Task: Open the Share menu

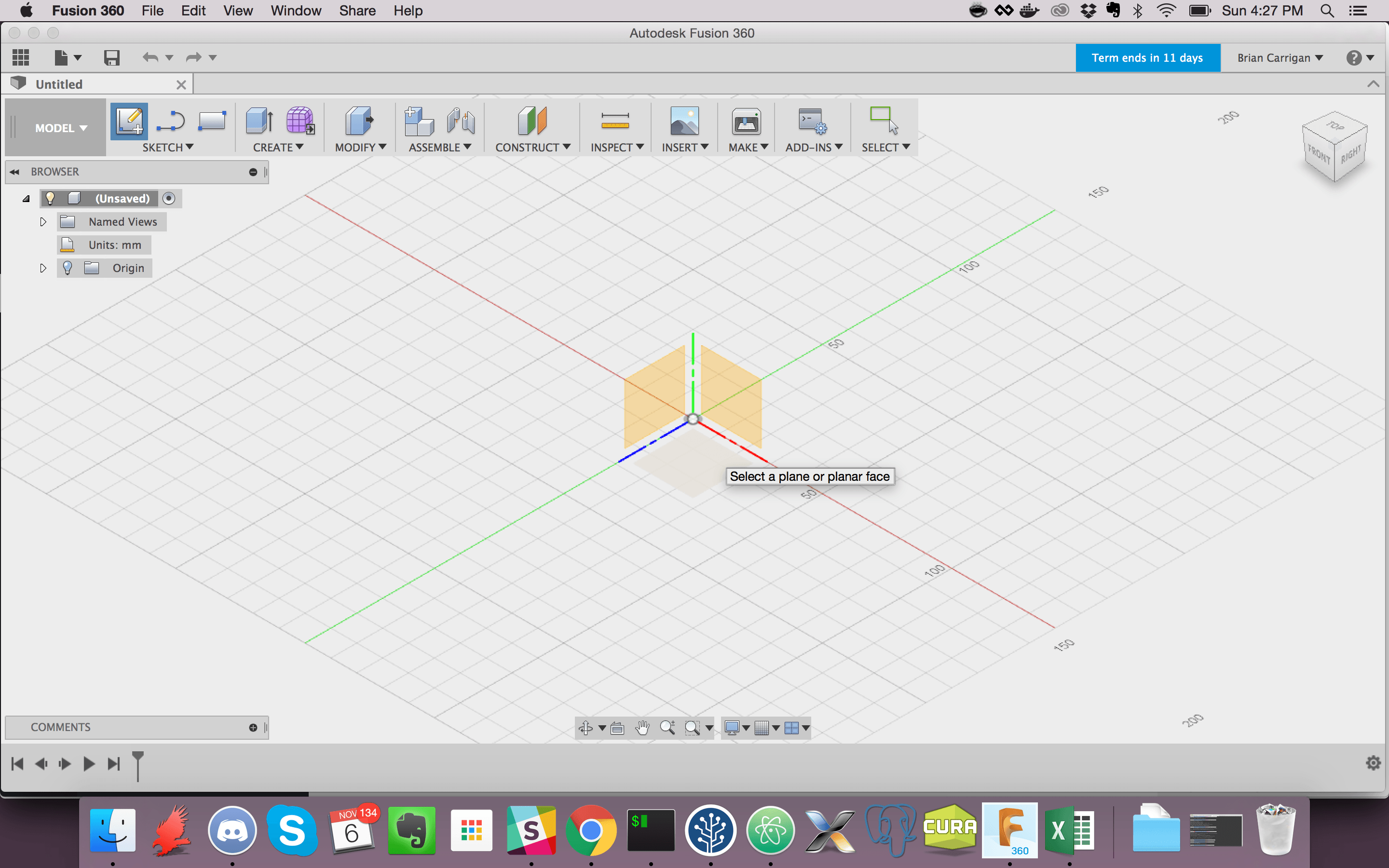Action: tap(357, 10)
